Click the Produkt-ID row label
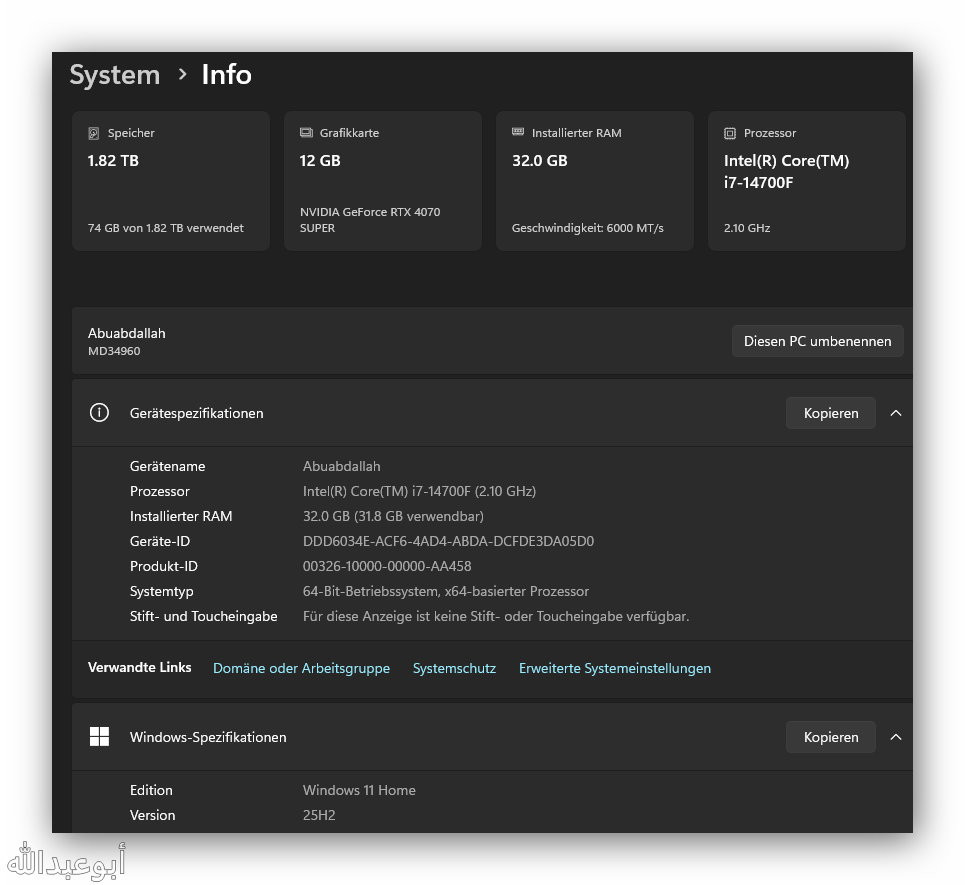965x885 pixels. pyautogui.click(x=163, y=566)
